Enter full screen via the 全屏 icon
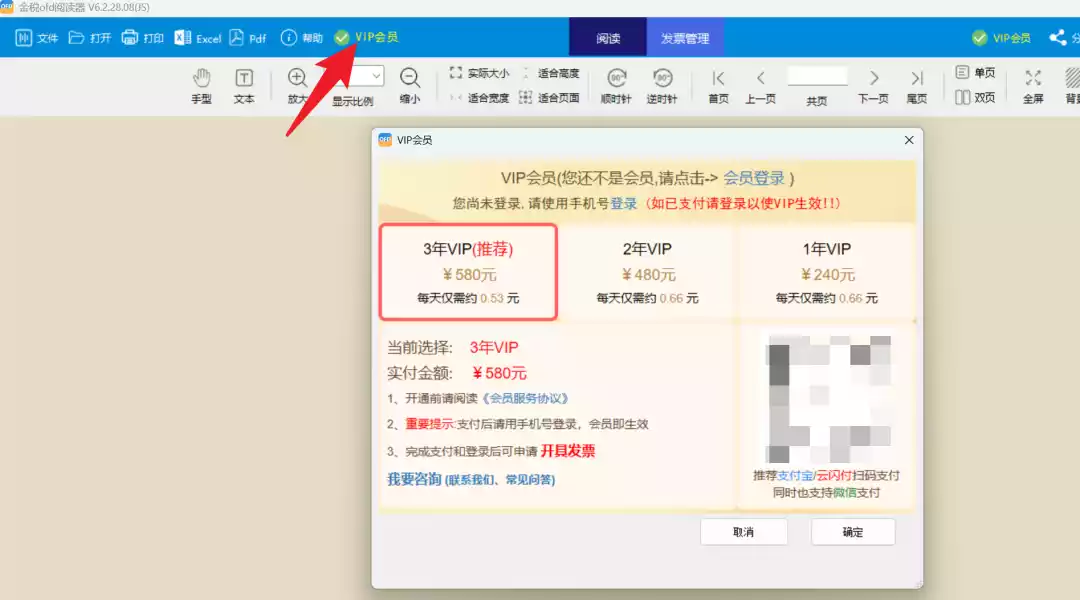 1032,85
